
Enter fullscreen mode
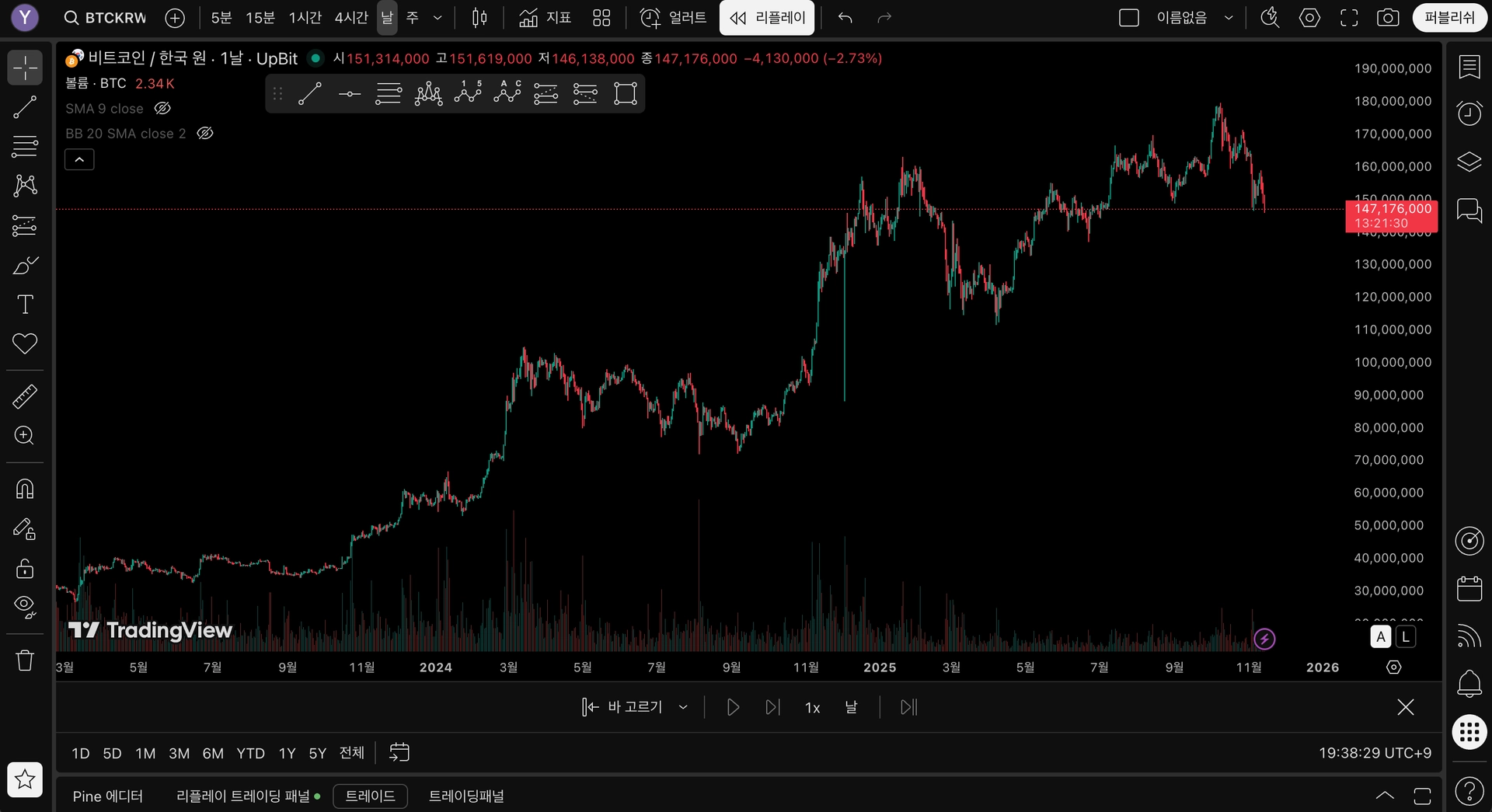(1349, 18)
